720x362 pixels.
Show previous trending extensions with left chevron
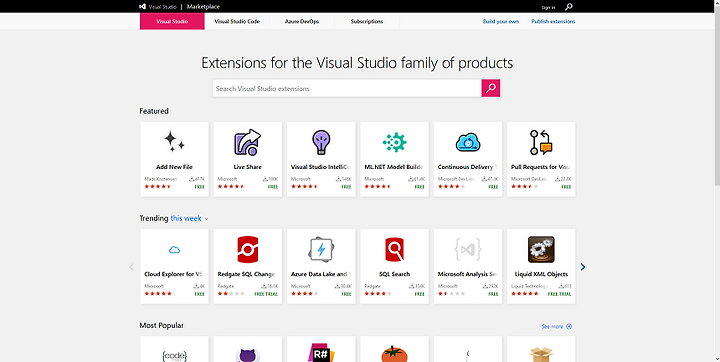coord(131,267)
